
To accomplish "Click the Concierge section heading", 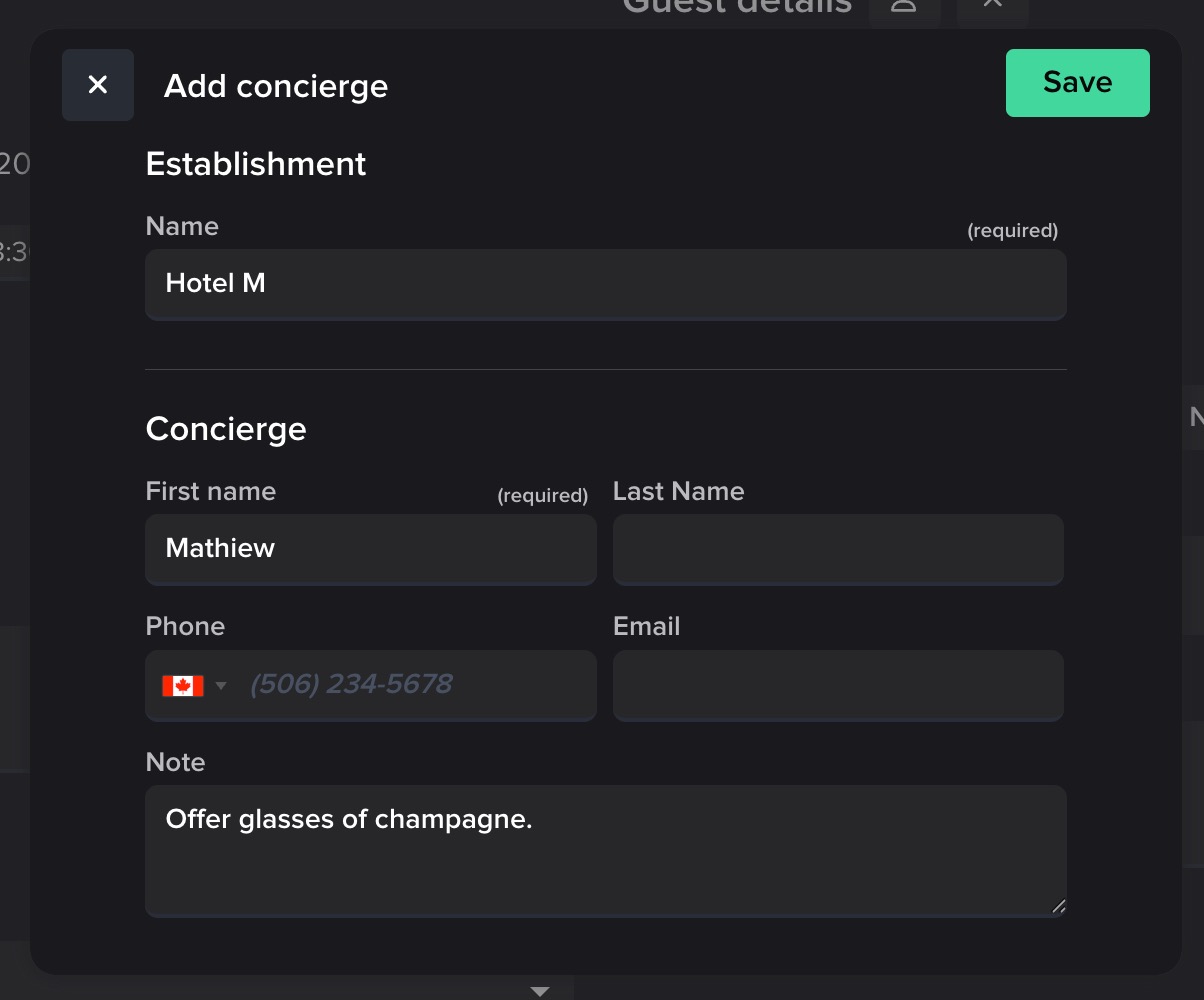I will (226, 429).
